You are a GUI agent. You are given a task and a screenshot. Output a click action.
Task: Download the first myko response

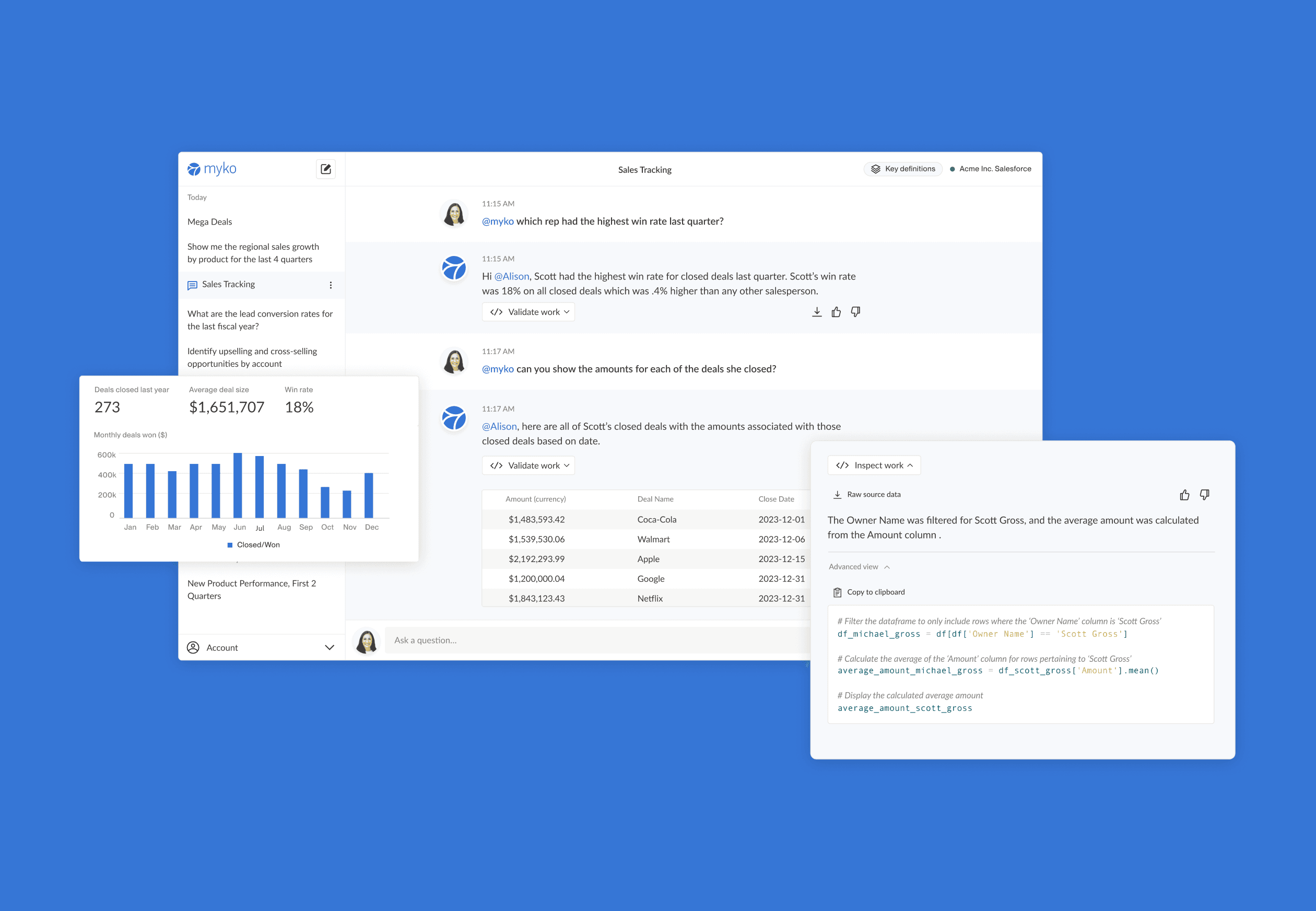[817, 312]
